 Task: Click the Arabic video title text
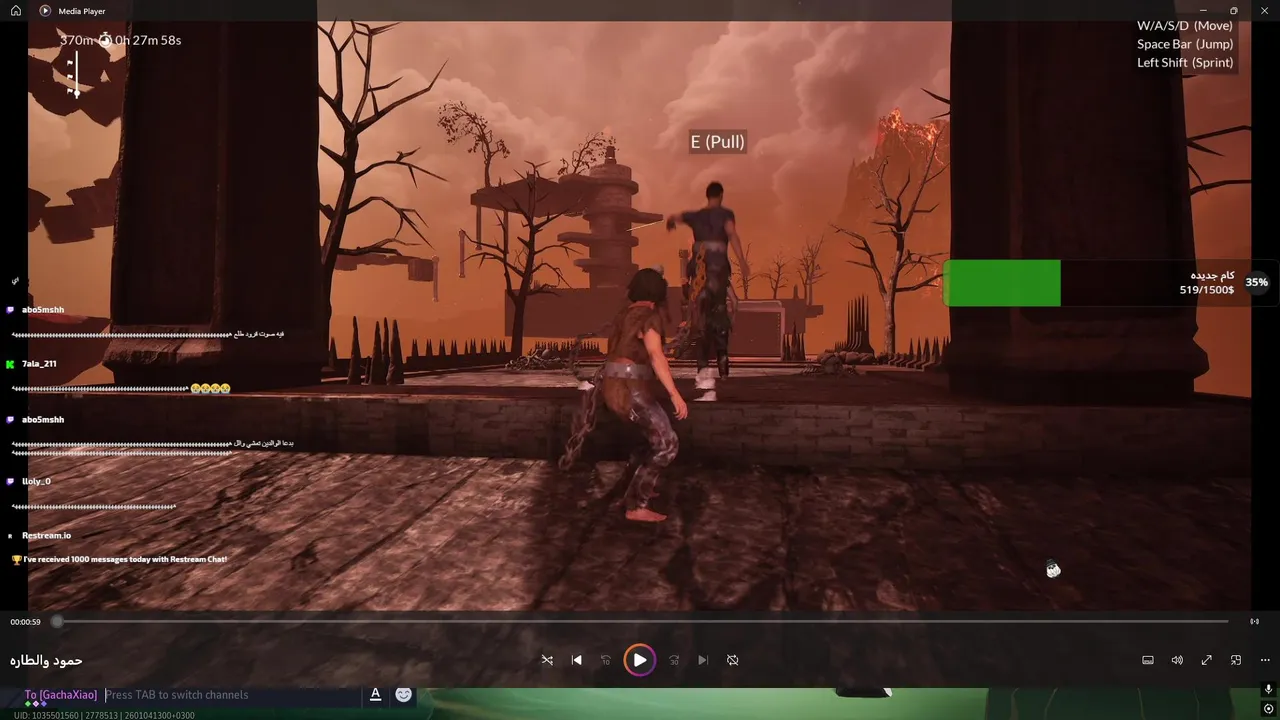click(x=46, y=660)
